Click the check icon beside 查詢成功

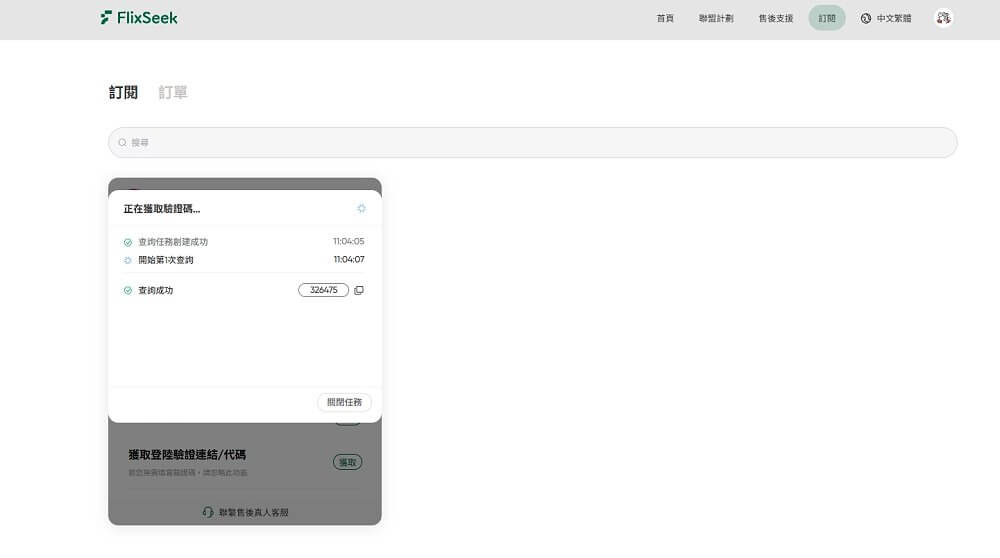(x=128, y=290)
